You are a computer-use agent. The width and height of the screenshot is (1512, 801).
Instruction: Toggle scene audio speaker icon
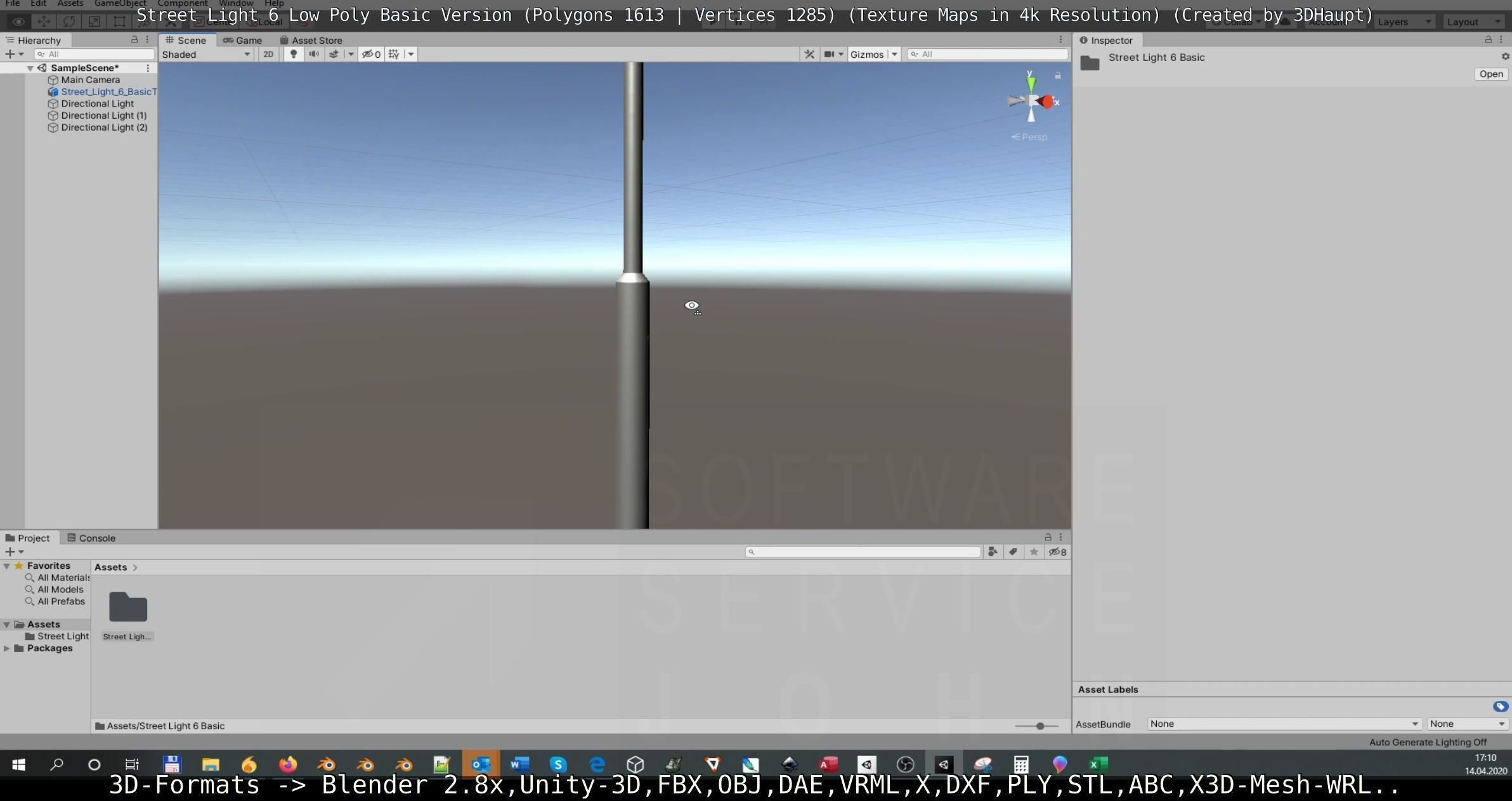point(313,55)
